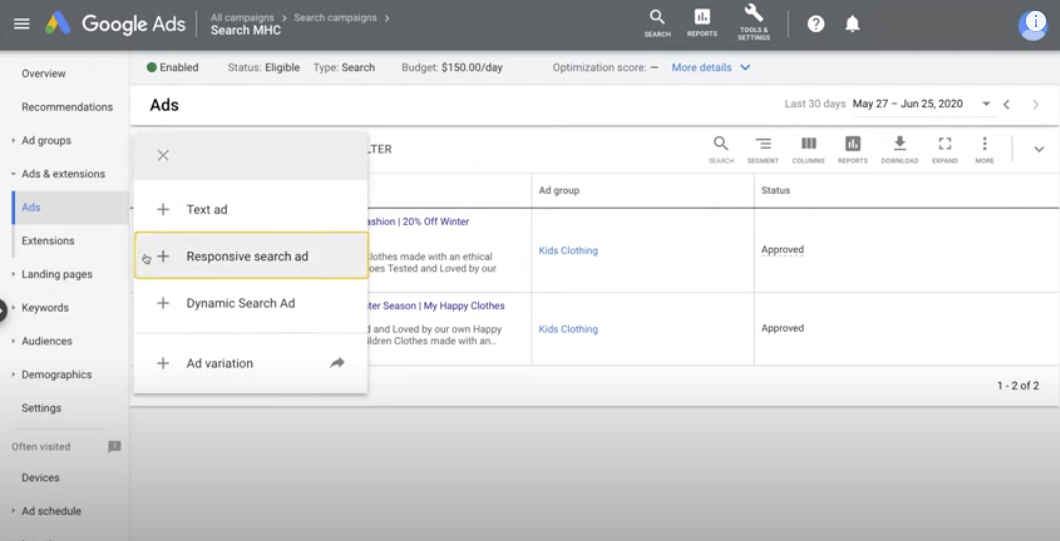The image size is (1060, 541).
Task: Open the Segment toolbar option
Action: point(763,149)
